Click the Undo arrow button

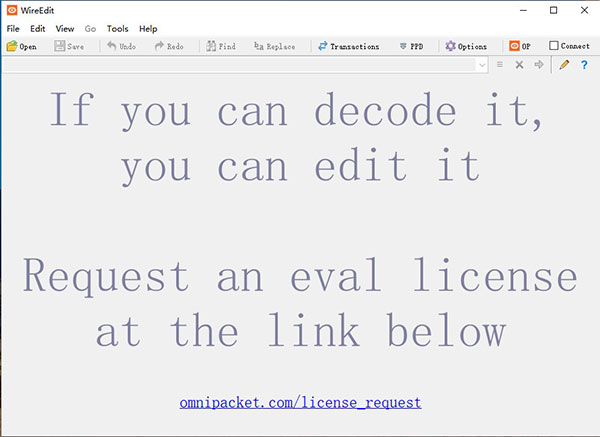point(121,46)
